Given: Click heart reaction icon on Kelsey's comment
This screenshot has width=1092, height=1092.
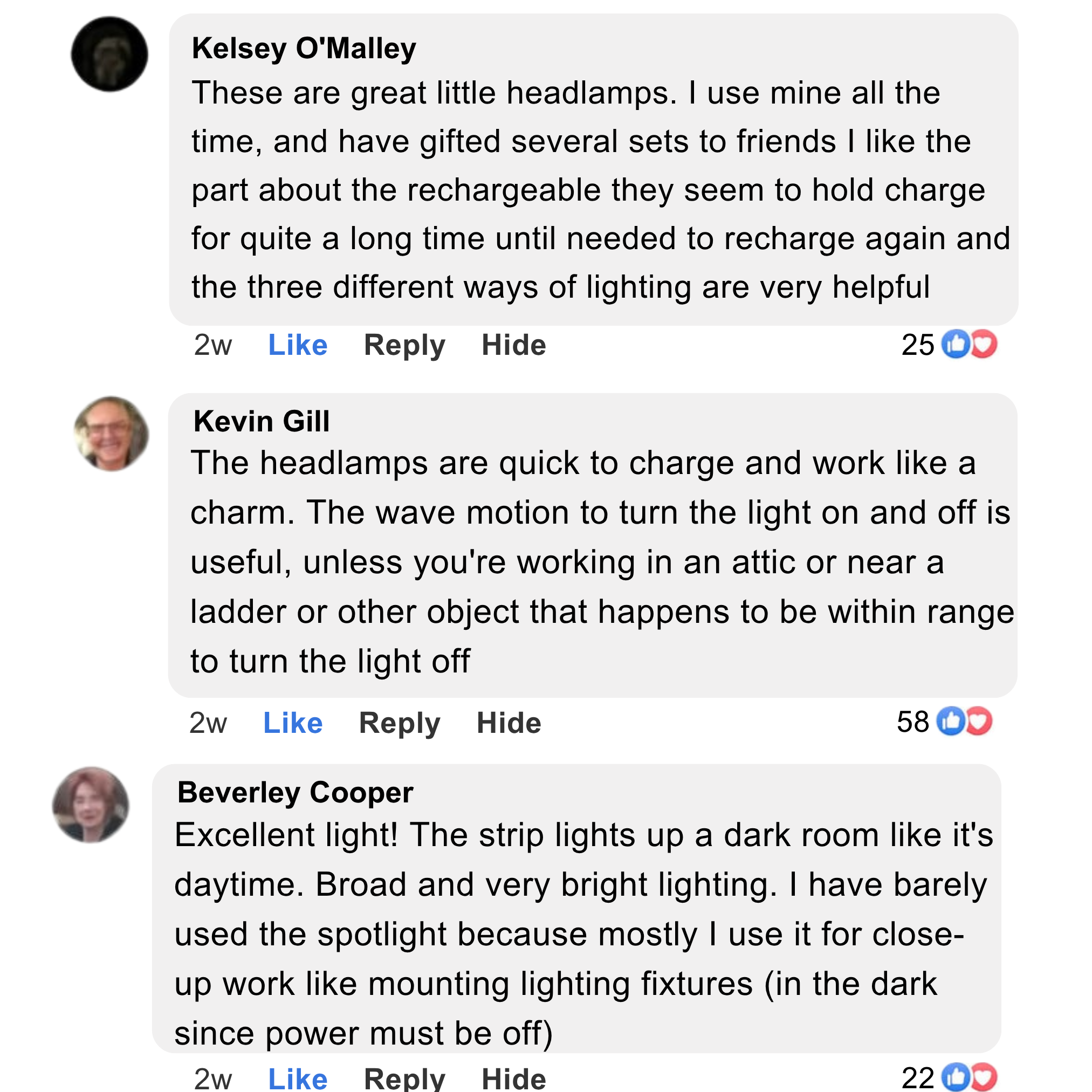Looking at the screenshot, I should pyautogui.click(x=985, y=344).
